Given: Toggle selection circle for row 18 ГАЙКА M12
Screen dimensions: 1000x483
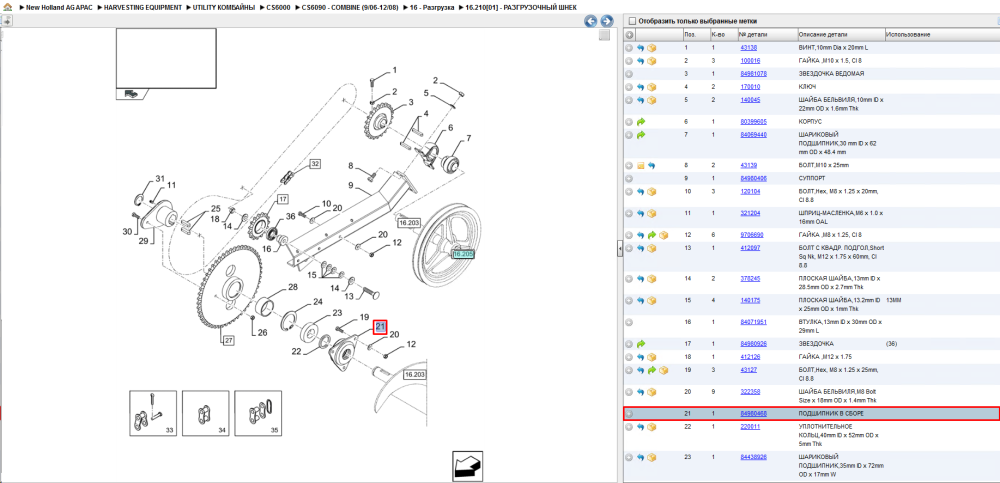Looking at the screenshot, I should tap(629, 357).
